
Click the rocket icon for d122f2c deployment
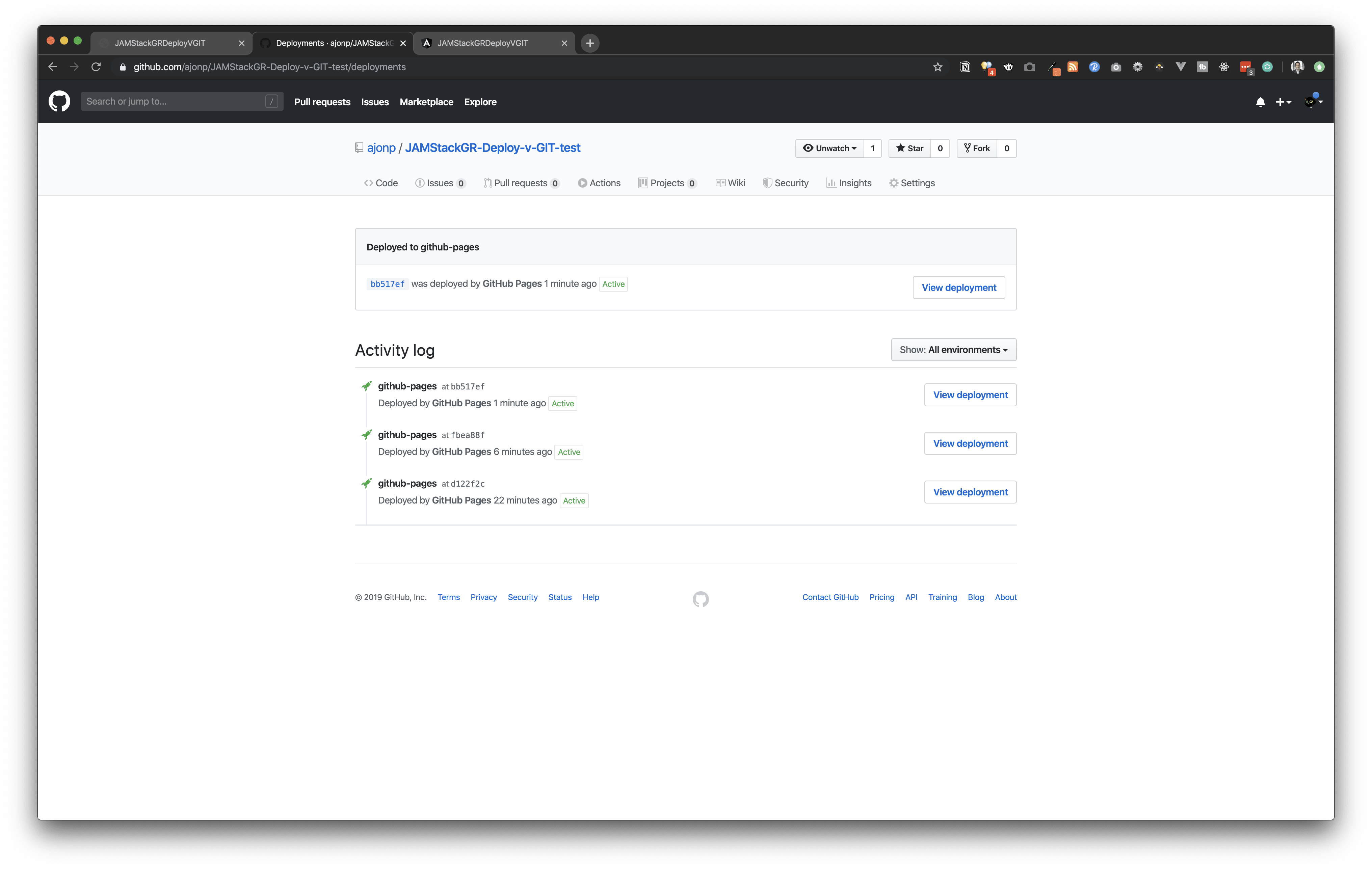pos(367,483)
